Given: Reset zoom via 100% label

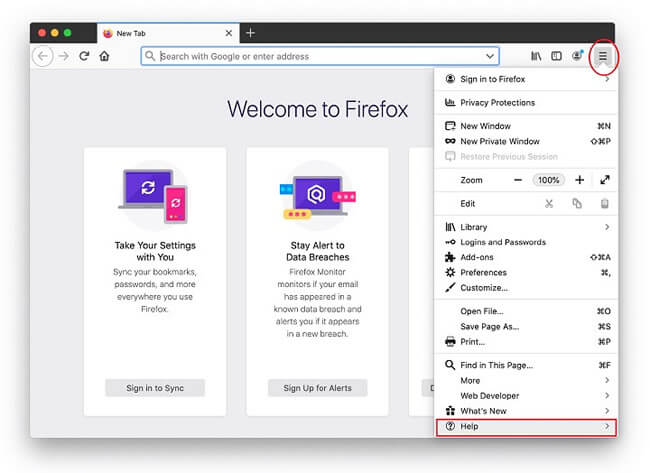Looking at the screenshot, I should pos(548,180).
